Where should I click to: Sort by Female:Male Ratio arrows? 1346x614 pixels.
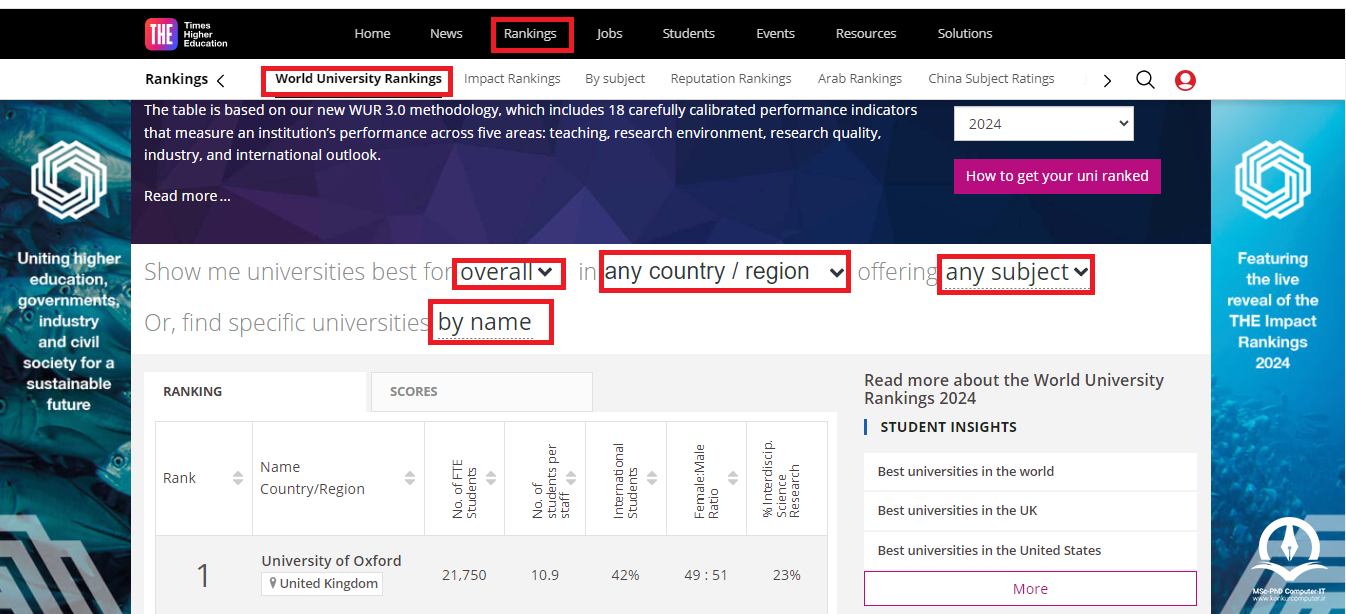point(732,478)
